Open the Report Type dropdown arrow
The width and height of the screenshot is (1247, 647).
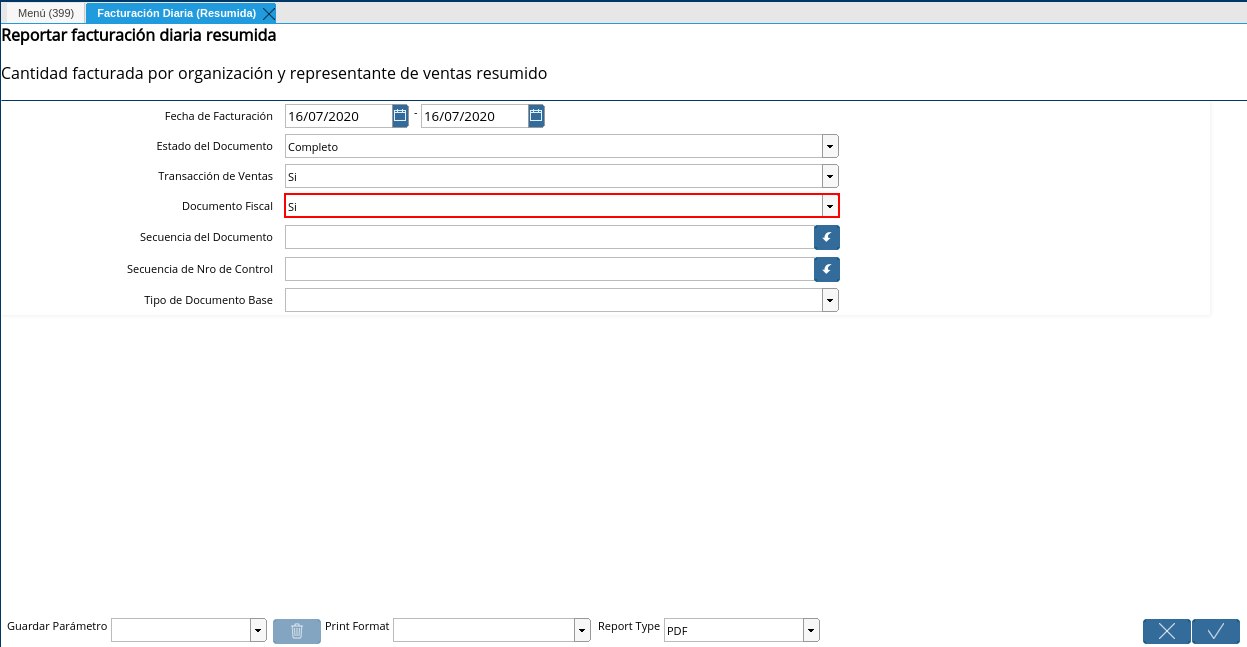tap(811, 630)
